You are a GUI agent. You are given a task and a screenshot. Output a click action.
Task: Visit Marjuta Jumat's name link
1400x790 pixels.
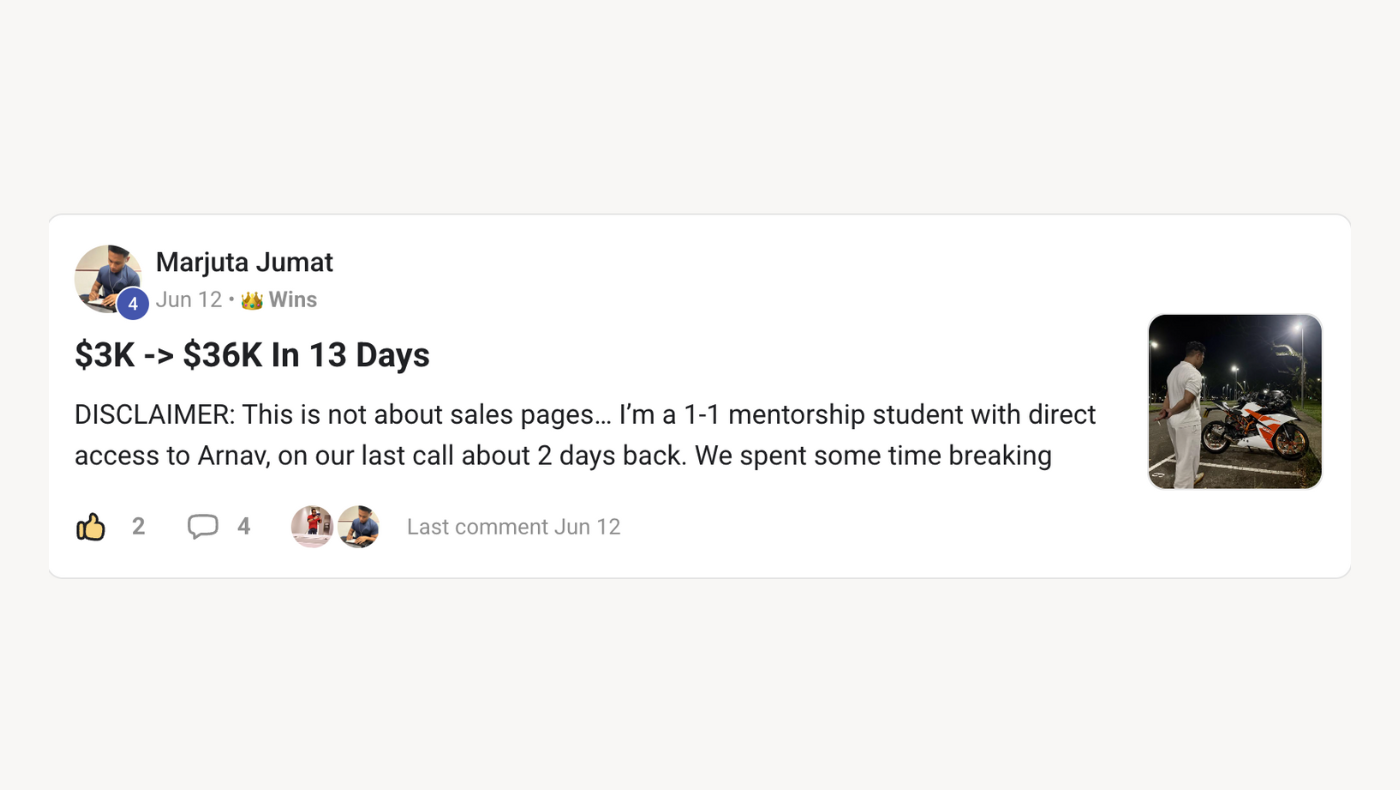click(x=244, y=262)
